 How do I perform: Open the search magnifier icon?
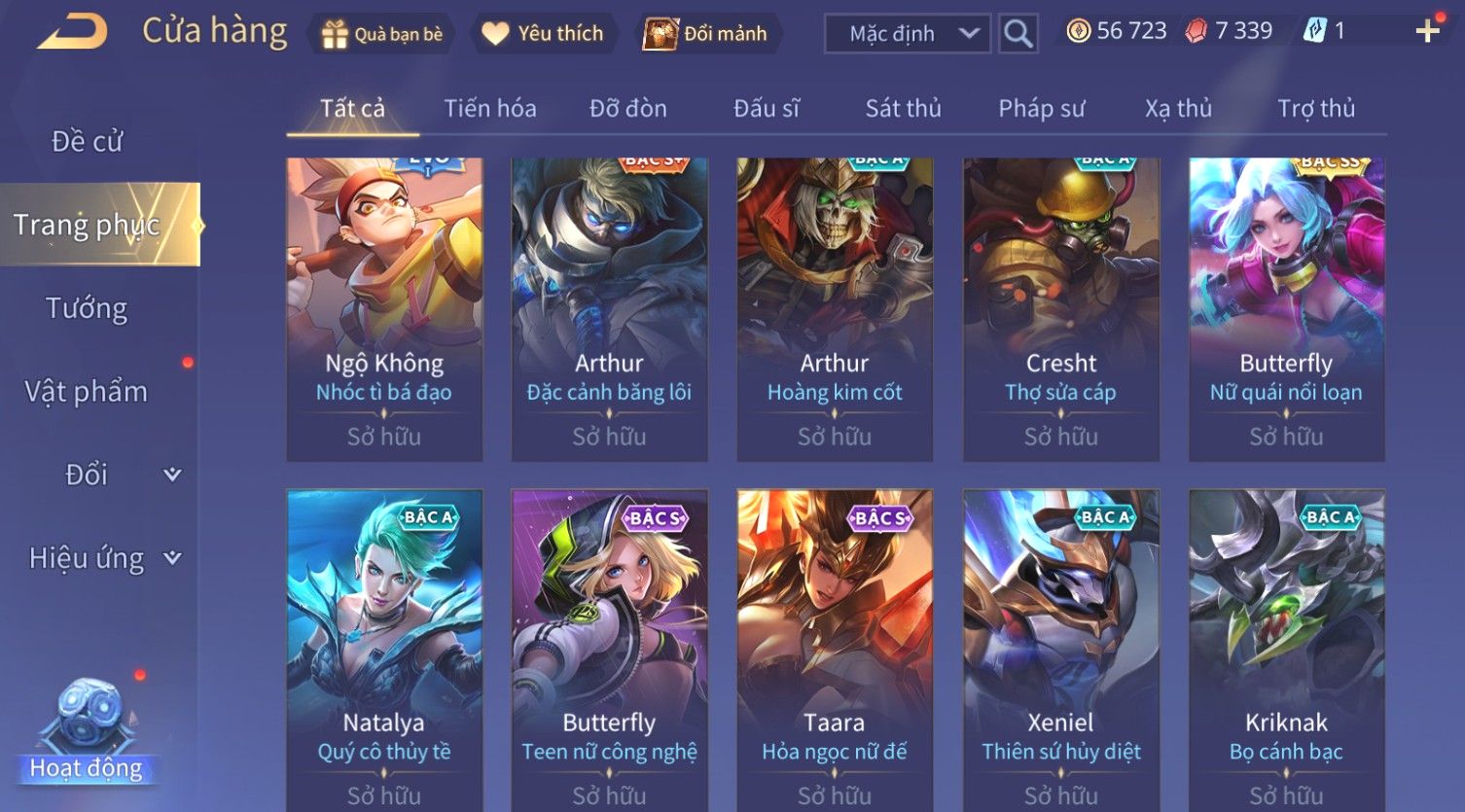coord(1018,34)
